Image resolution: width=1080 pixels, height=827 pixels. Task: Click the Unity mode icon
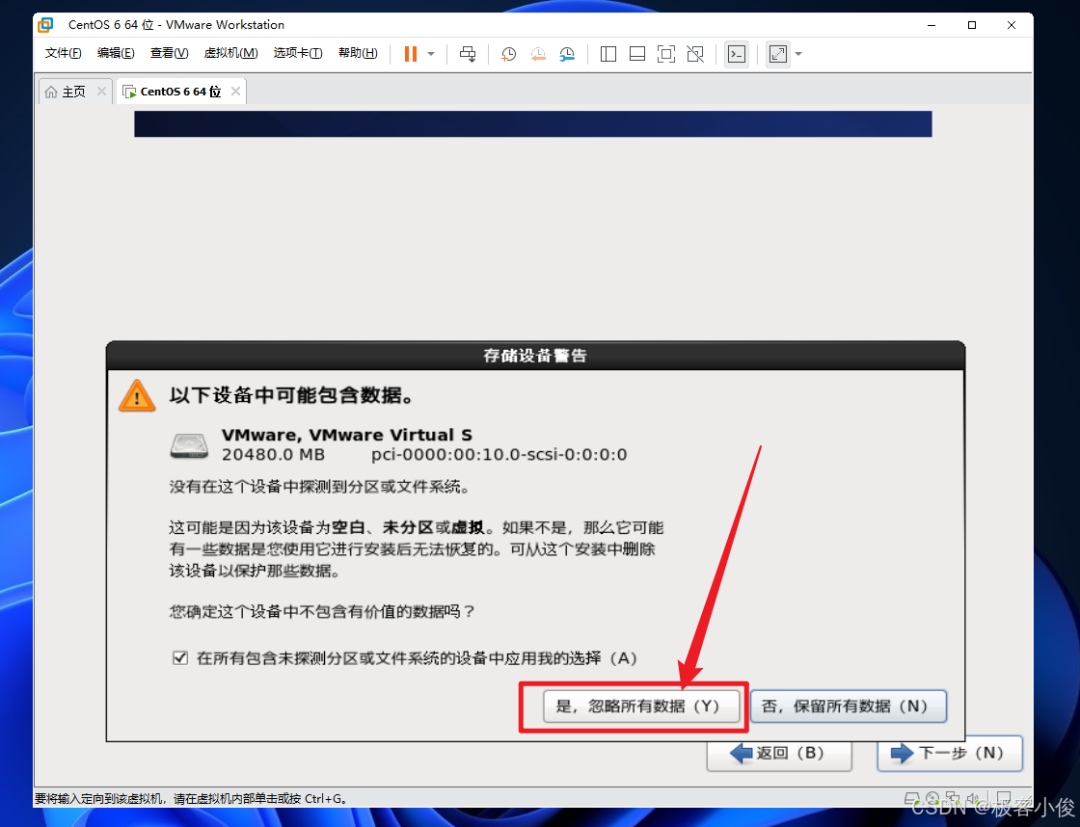pyautogui.click(x=696, y=54)
